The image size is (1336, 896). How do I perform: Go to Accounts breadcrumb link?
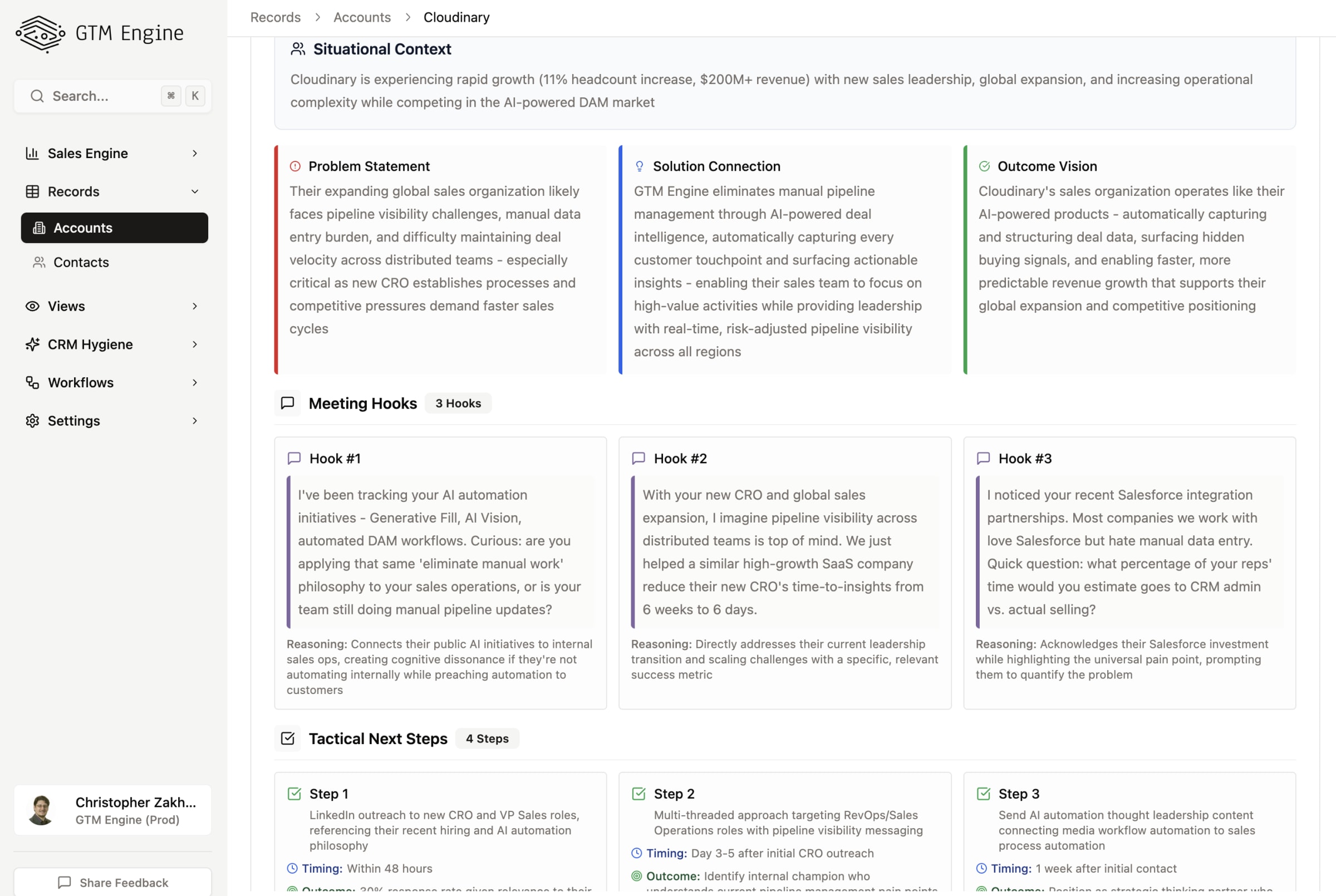point(362,17)
